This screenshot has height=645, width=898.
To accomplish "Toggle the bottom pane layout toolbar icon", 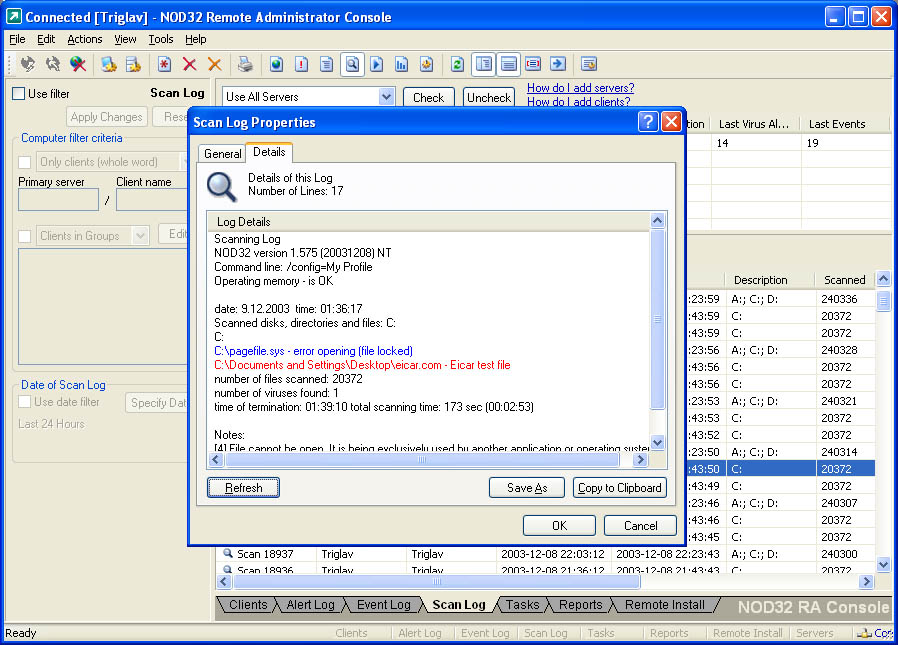I will coord(508,64).
